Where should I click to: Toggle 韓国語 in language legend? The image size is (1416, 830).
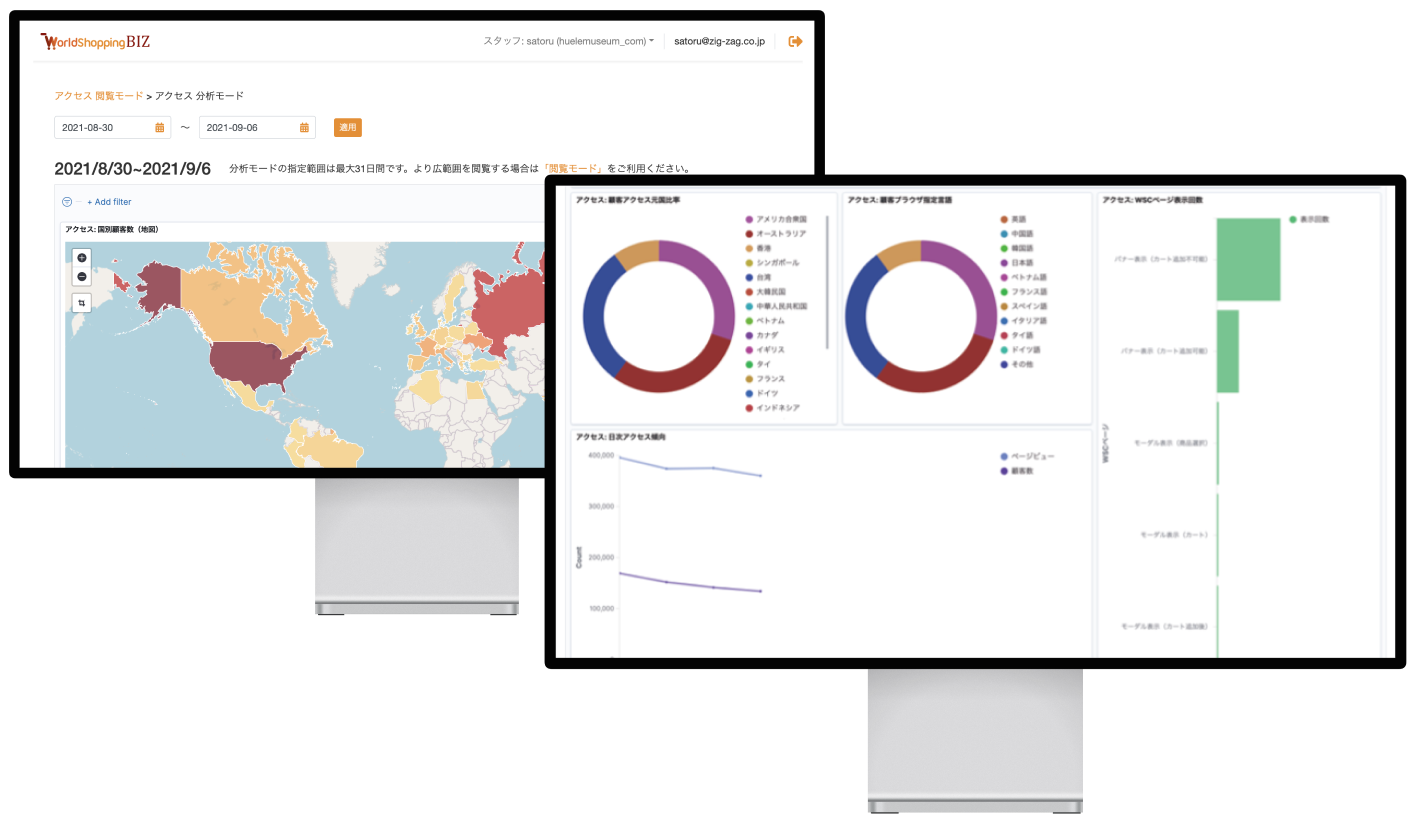point(1016,248)
